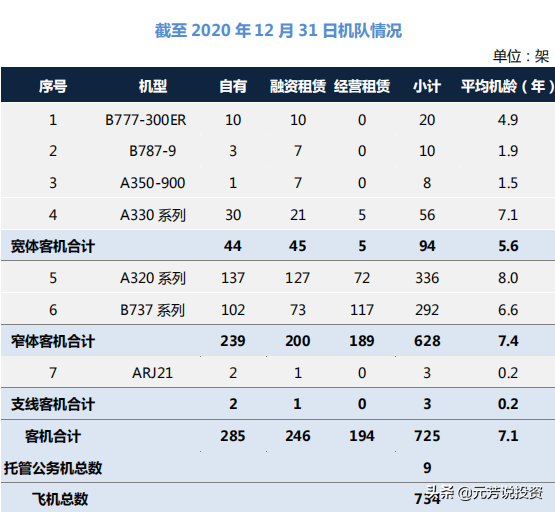Viewport: 555px width, 512px height.
Task: Click total aircraft count 734
Action: 427,499
